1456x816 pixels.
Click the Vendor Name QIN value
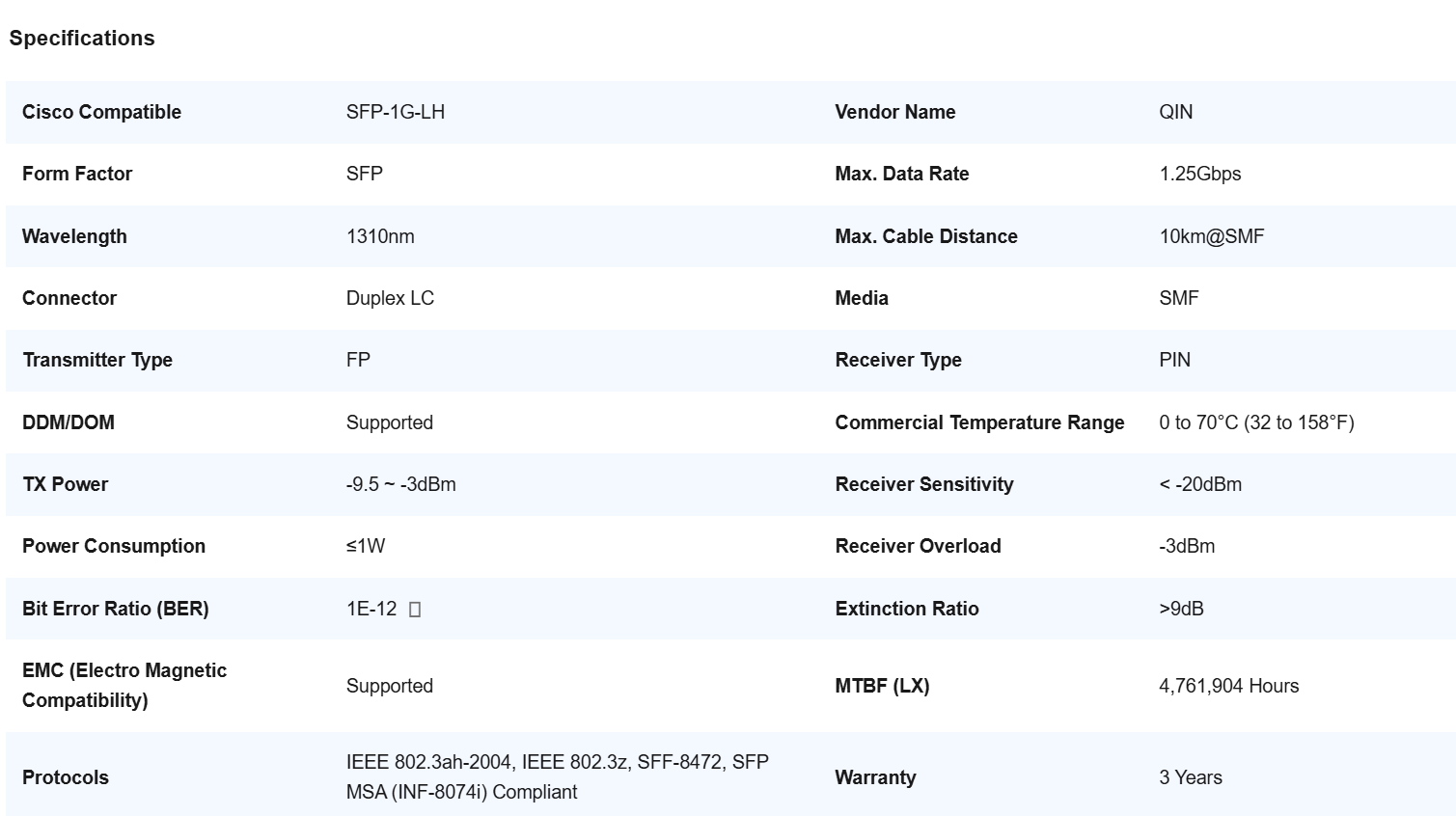click(x=1176, y=112)
